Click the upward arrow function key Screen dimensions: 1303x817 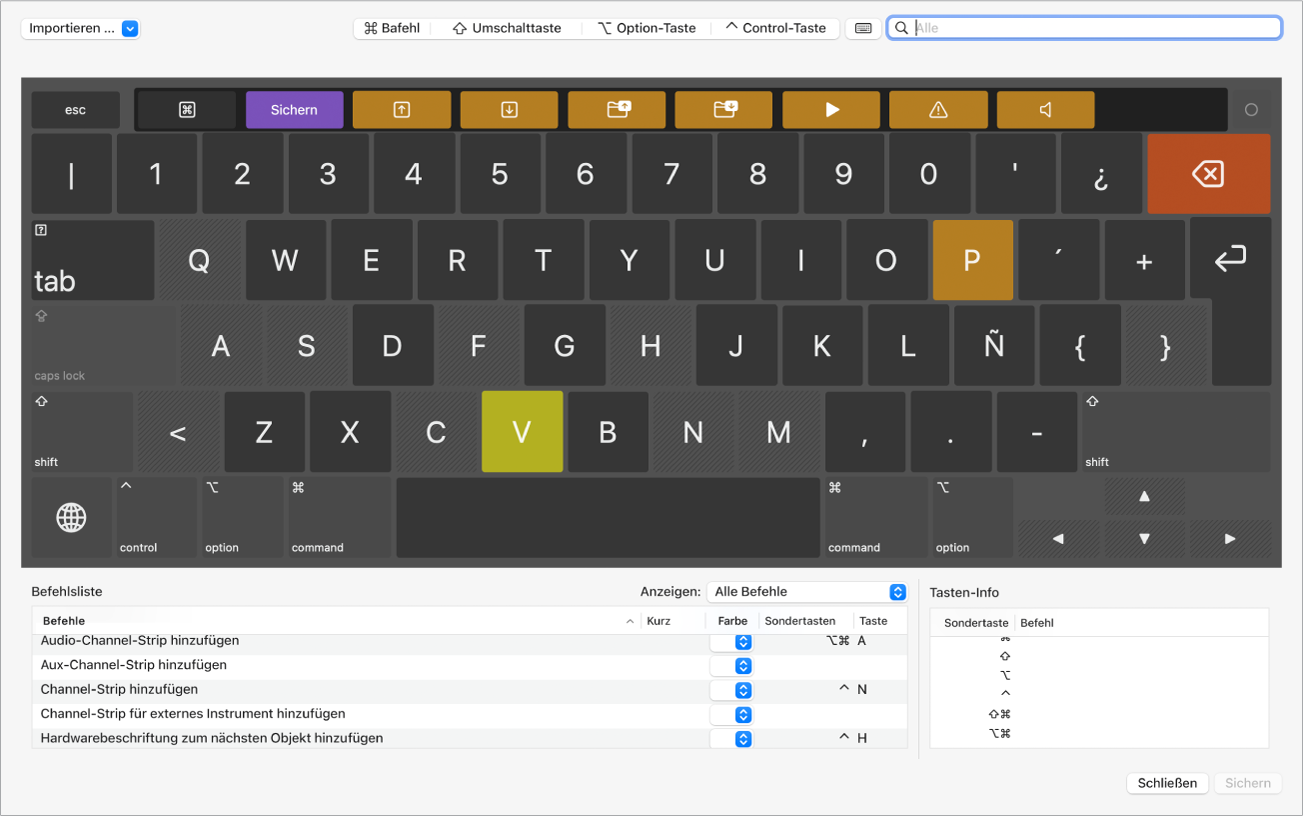[x=402, y=110]
